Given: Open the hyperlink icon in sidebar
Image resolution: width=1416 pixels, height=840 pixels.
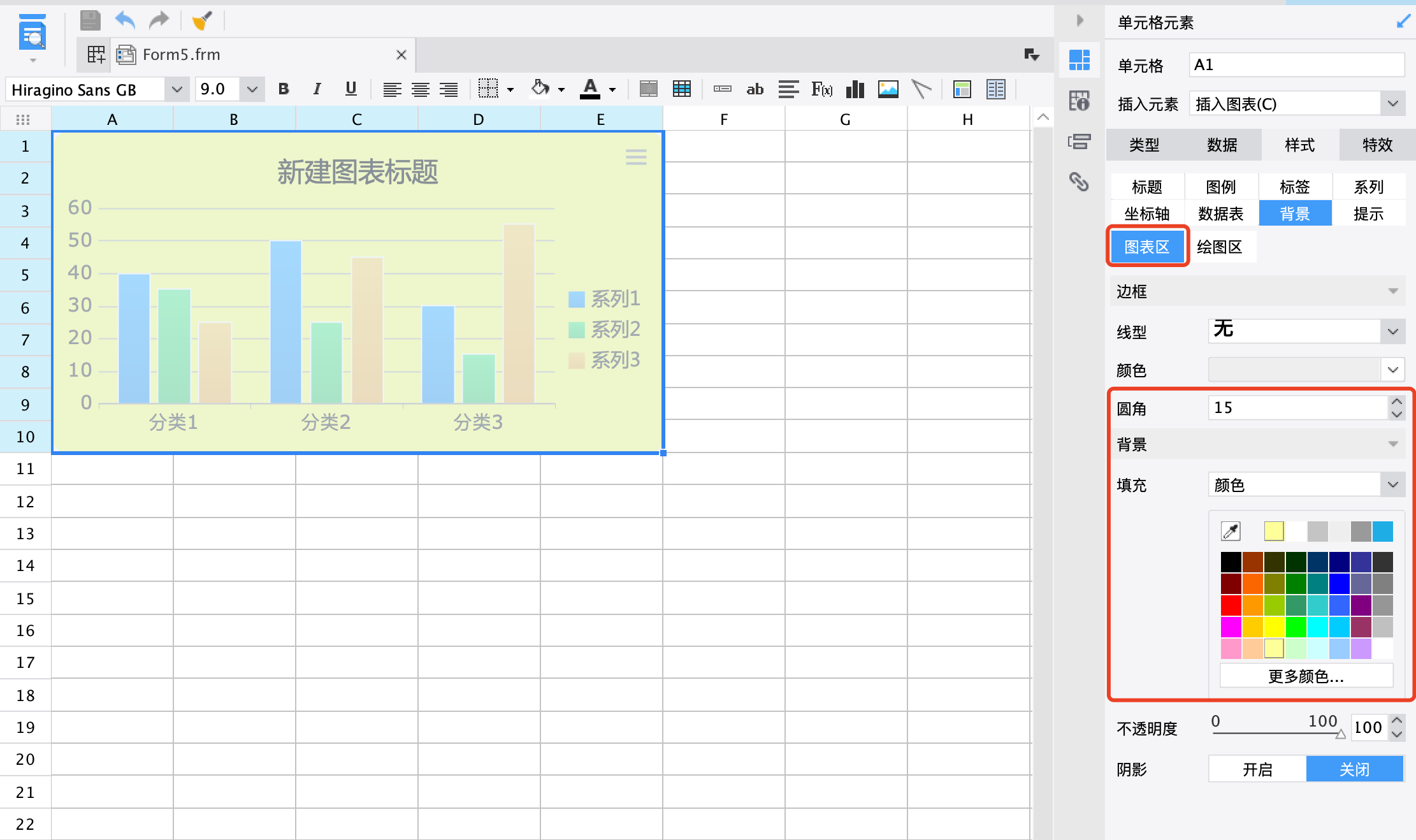Looking at the screenshot, I should click(1079, 182).
